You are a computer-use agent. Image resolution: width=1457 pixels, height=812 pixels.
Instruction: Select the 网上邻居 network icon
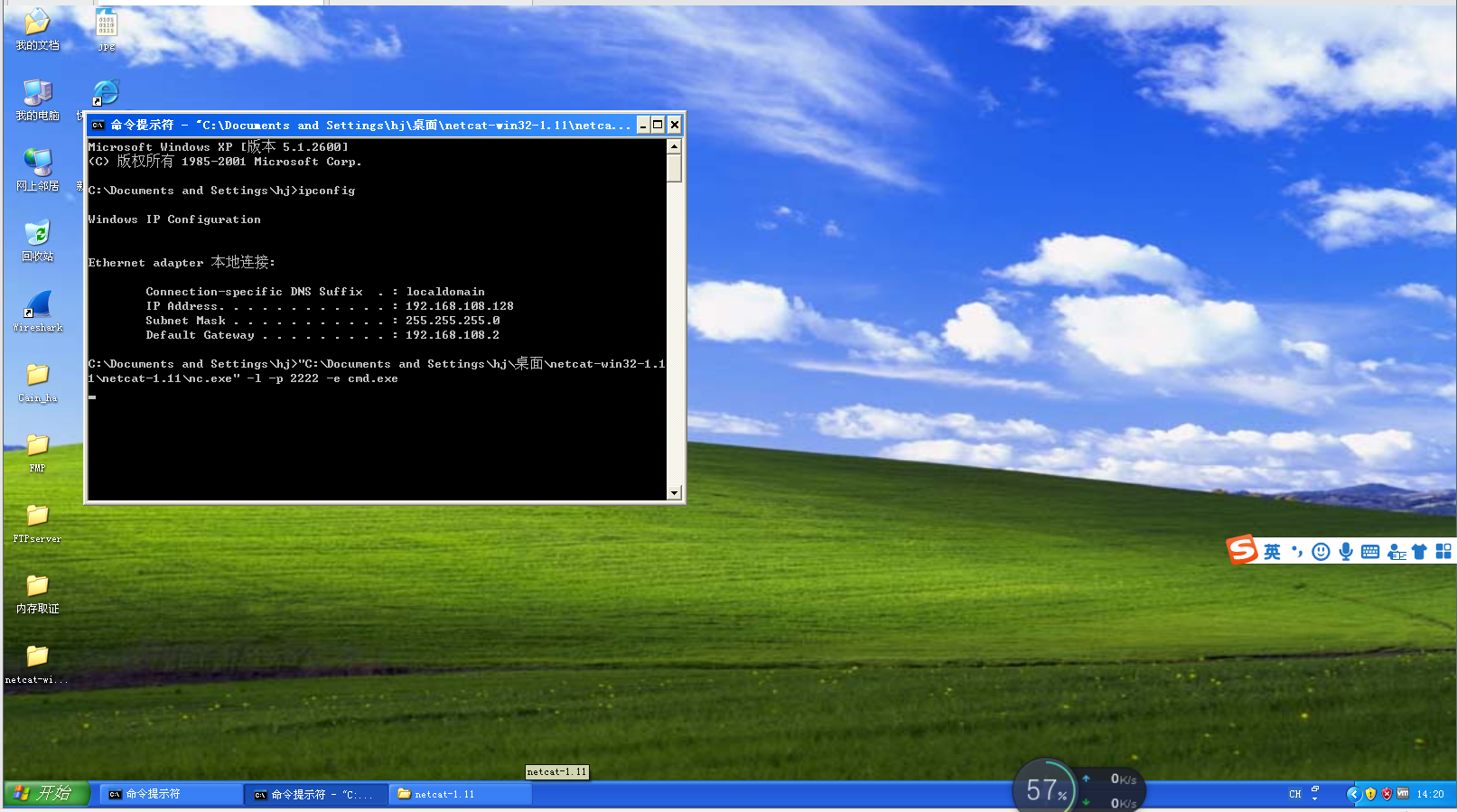click(x=37, y=170)
